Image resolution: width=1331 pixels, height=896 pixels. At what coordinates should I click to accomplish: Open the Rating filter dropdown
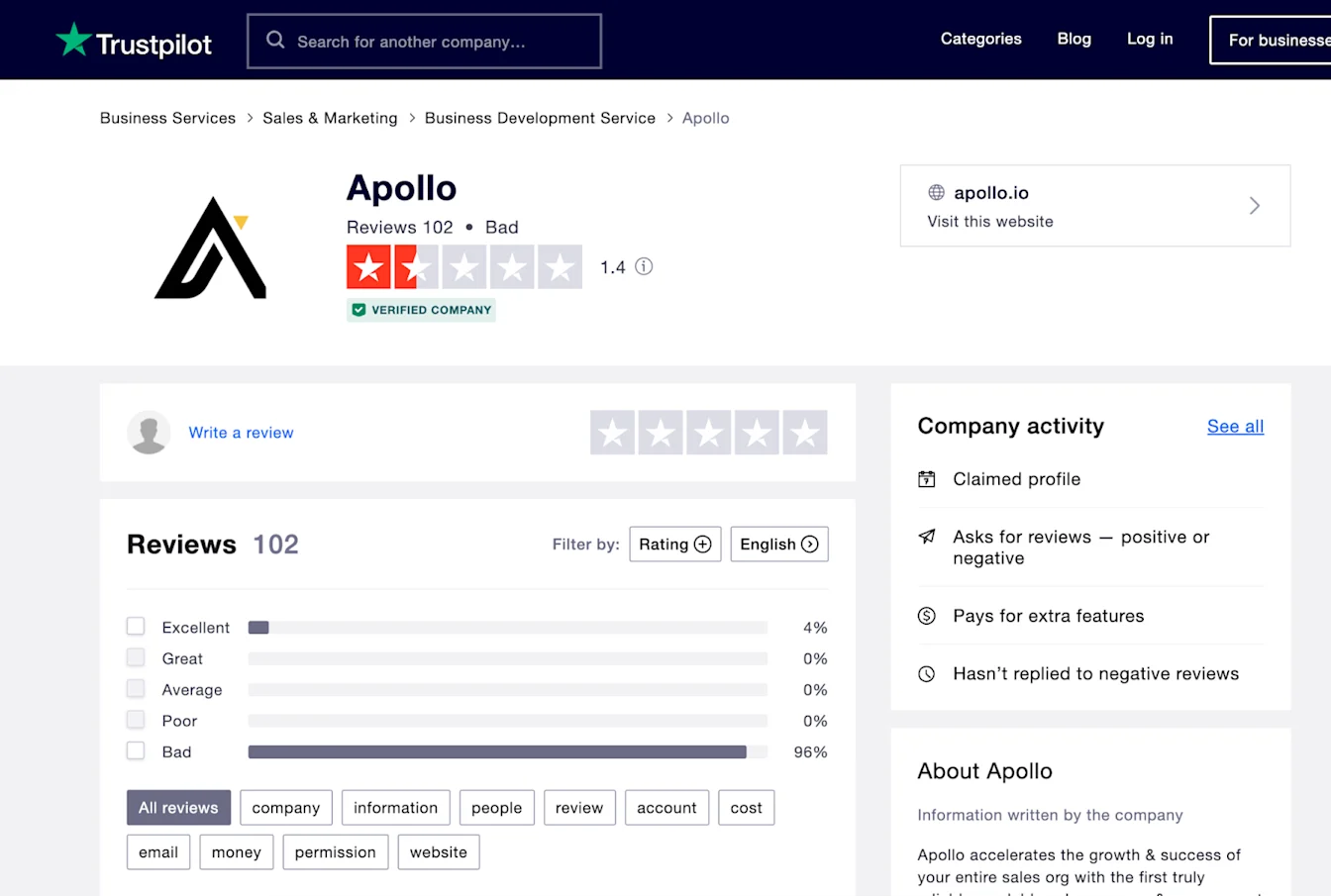coord(675,544)
